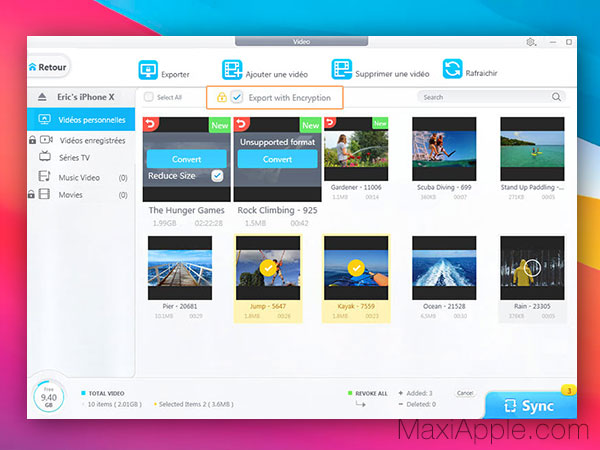Screen dimensions: 600x450
Task: Click Convert on Rock Climbing - 925
Action: (277, 159)
